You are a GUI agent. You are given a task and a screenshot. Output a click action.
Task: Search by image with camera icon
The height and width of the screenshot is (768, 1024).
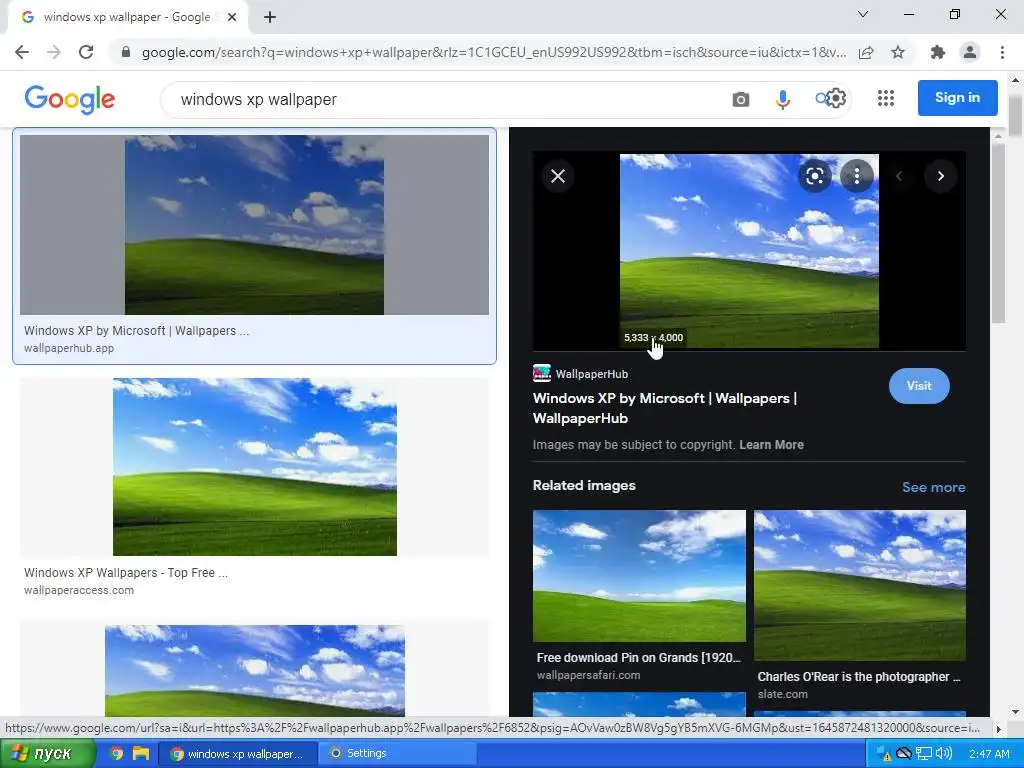(x=741, y=99)
